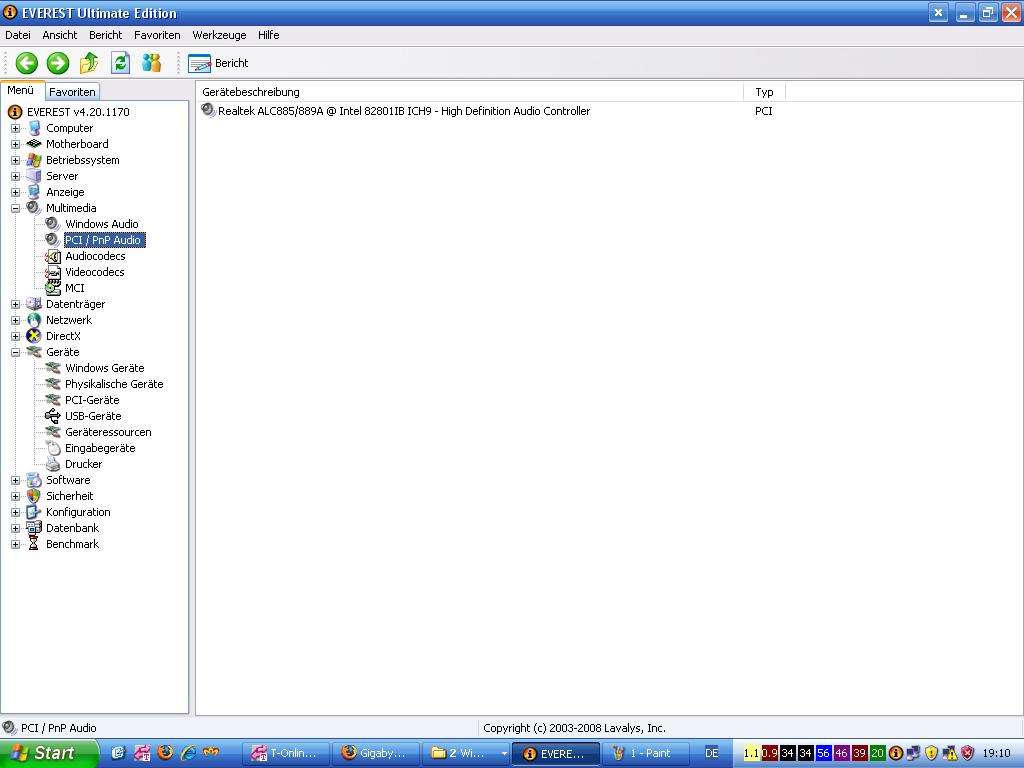This screenshot has height=768, width=1024.
Task: Click the yellow security shield tray icon
Action: pos(931,754)
